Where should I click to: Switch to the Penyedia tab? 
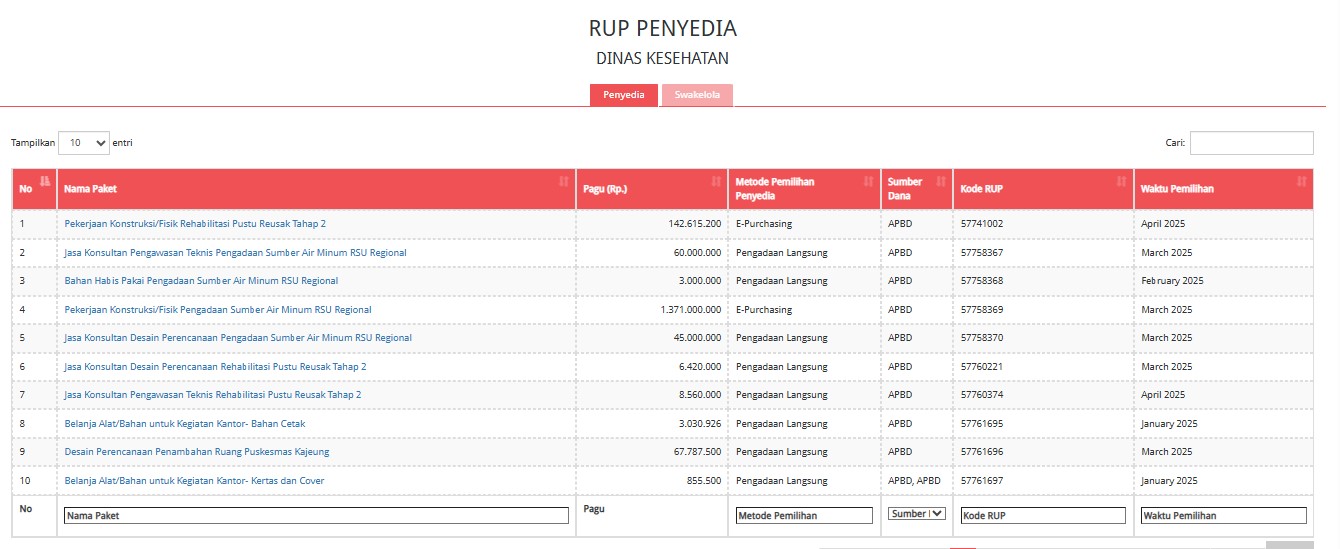pos(624,95)
